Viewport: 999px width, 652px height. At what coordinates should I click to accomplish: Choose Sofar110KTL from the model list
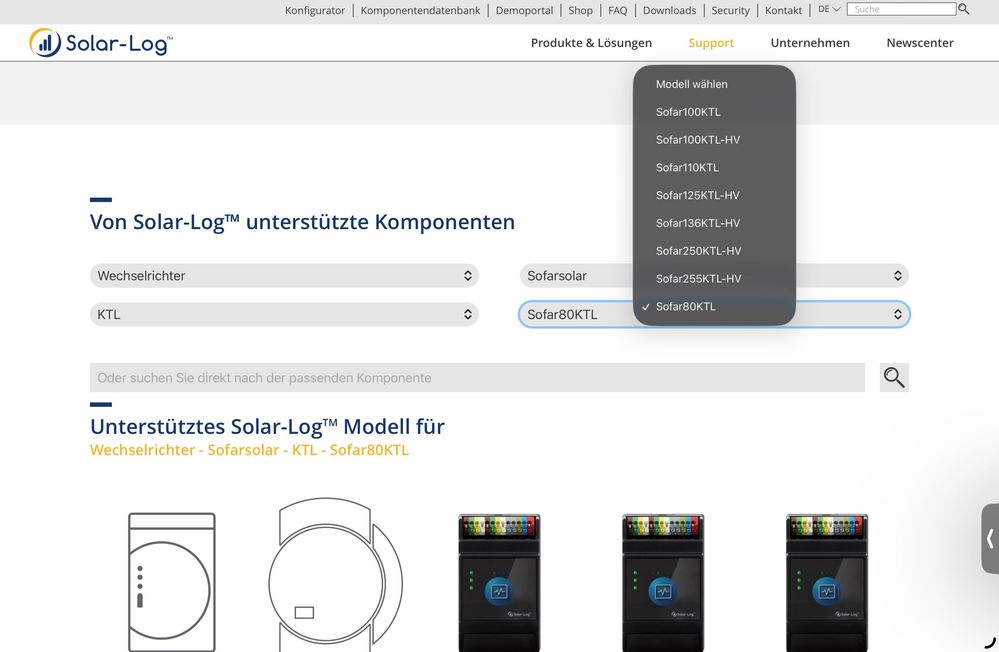687,168
